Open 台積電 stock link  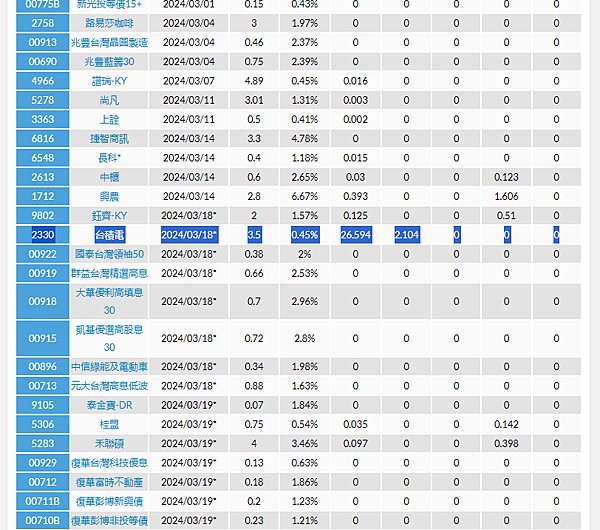click(110, 235)
